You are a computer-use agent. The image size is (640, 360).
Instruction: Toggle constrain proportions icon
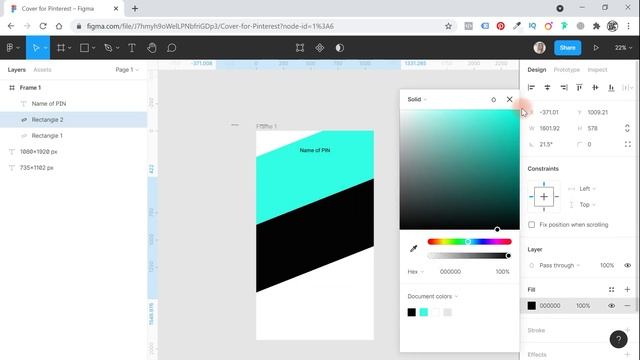(x=627, y=128)
